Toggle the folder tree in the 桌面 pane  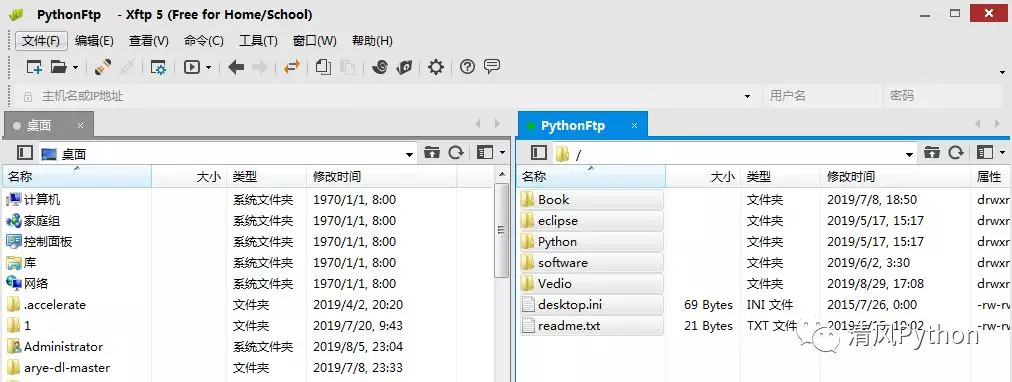tap(25, 152)
